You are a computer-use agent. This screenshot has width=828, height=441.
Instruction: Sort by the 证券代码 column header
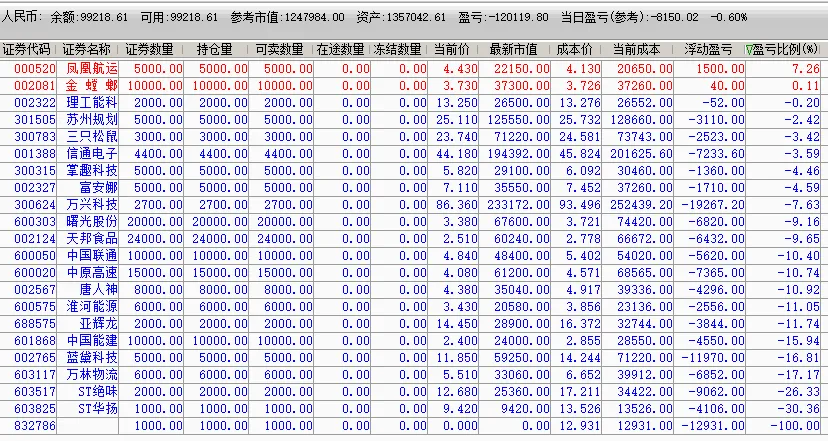pyautogui.click(x=26, y=50)
